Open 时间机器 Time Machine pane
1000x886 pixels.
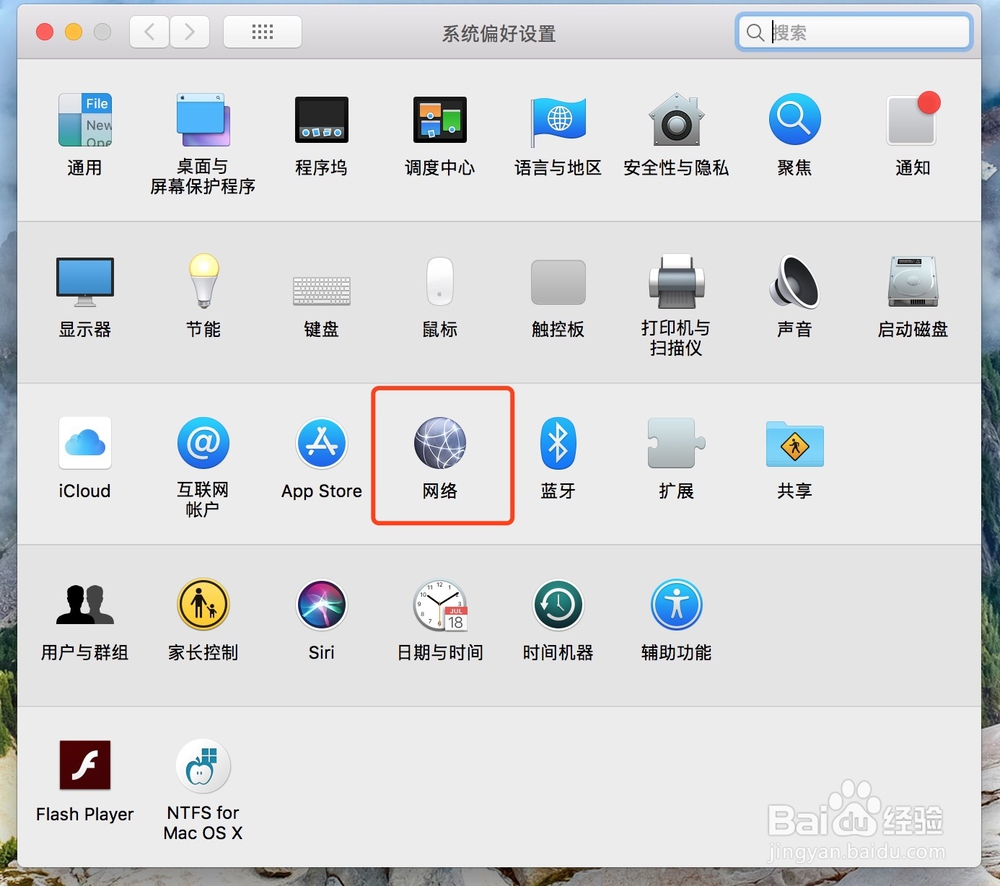pyautogui.click(x=558, y=604)
